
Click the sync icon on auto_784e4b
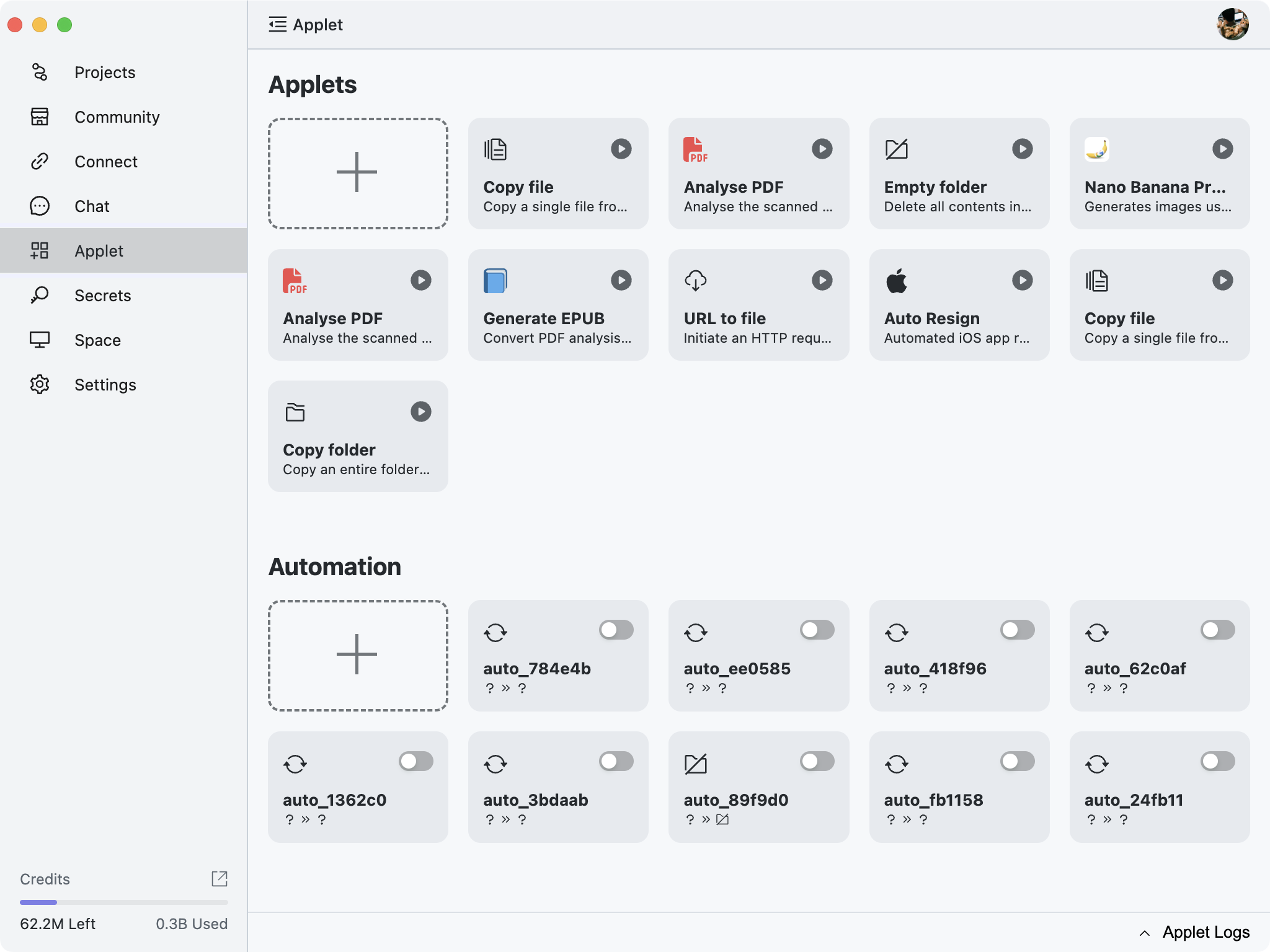coord(495,632)
